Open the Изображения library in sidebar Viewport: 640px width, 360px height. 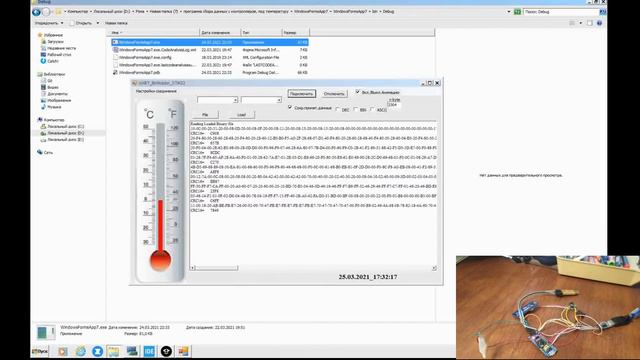click(x=56, y=100)
